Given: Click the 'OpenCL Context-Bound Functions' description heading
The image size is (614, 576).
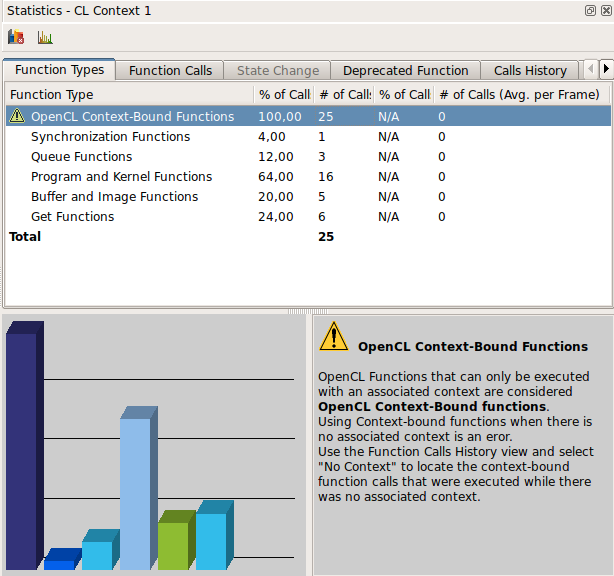Looking at the screenshot, I should (x=473, y=347).
